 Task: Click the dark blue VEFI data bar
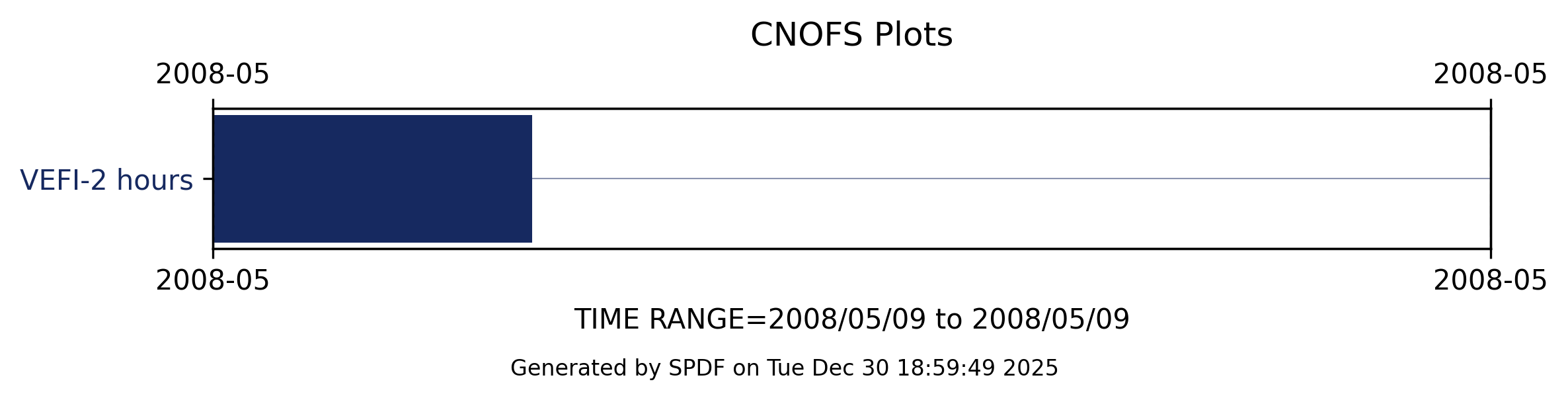372,179
